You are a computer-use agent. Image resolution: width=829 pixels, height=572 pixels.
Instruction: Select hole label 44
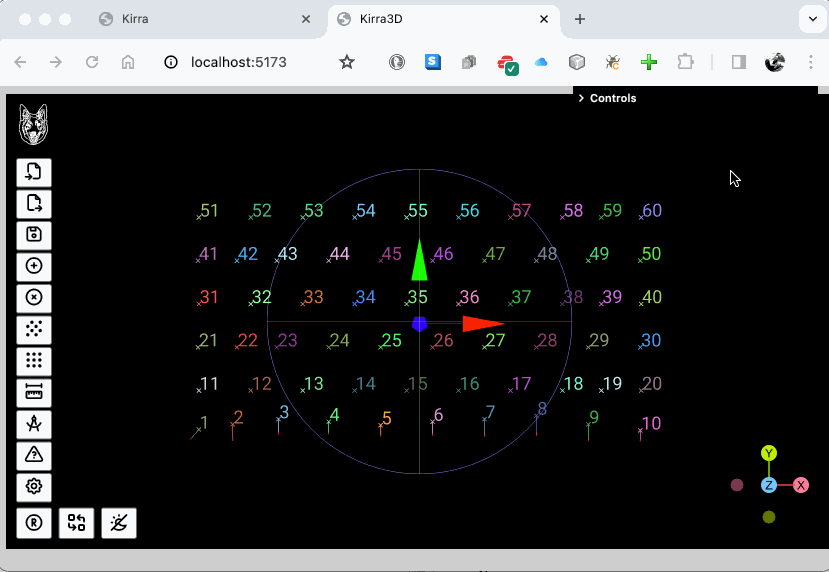click(x=339, y=254)
